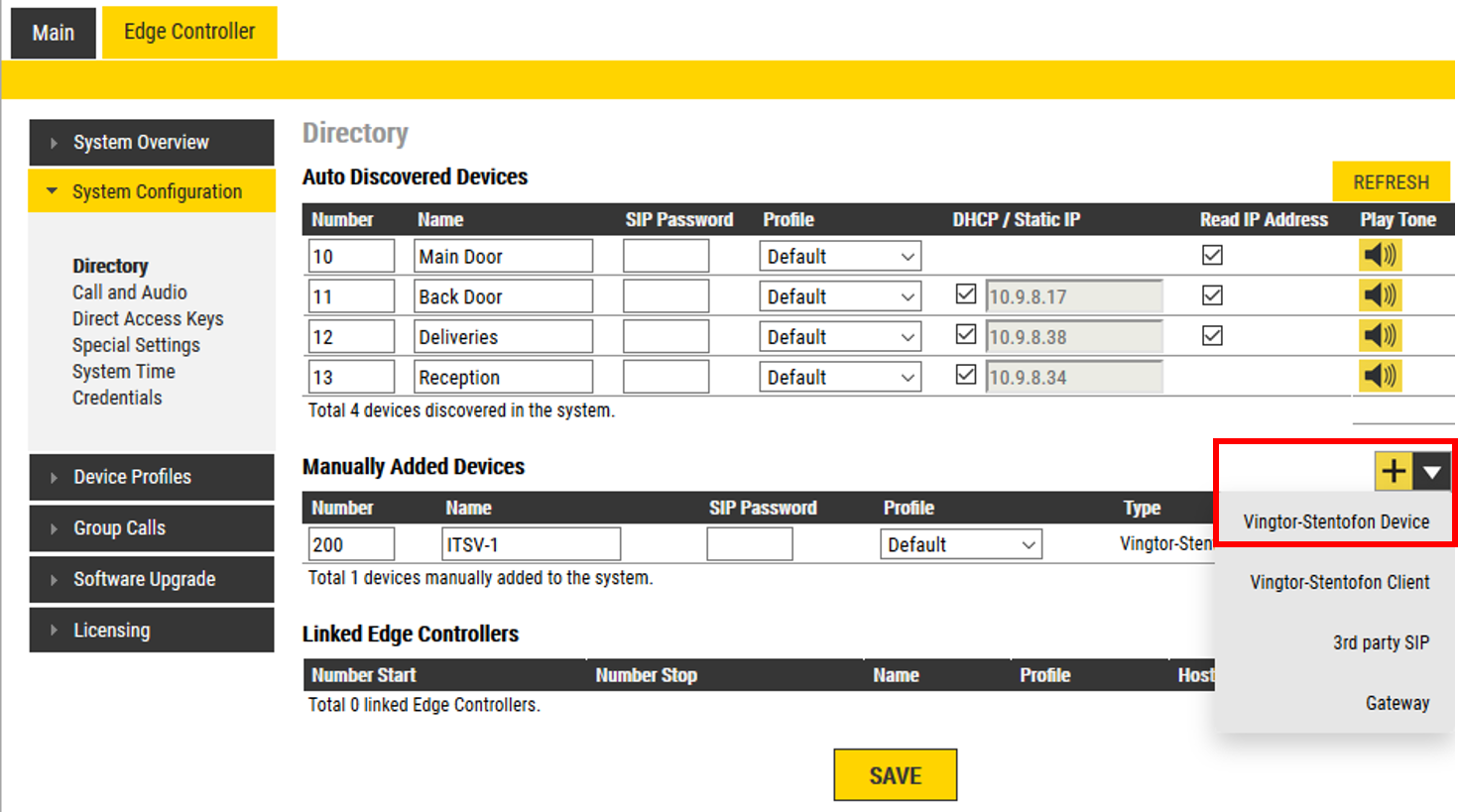
Task: Uncheck Read IP Address for Main Door
Action: click(1212, 256)
